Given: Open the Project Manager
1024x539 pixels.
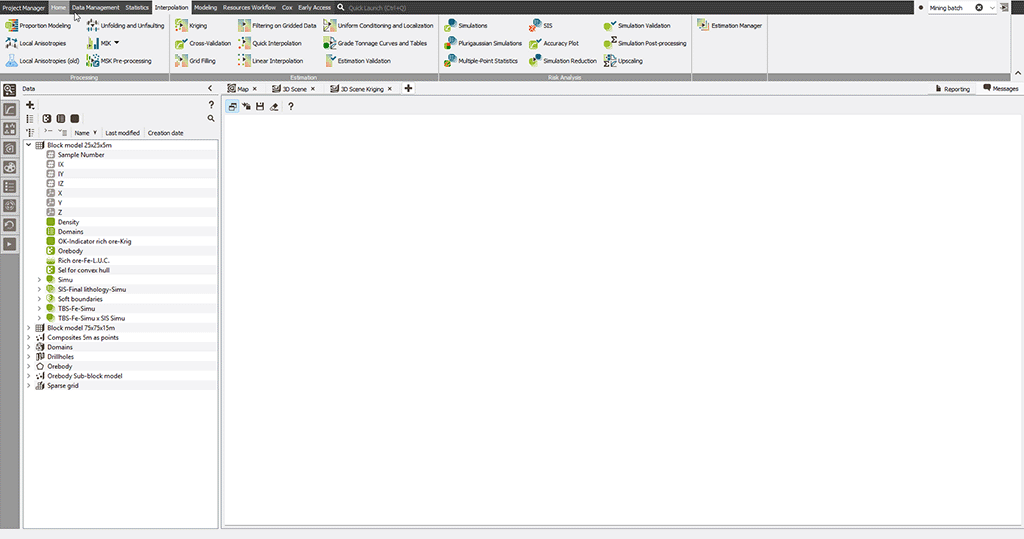Looking at the screenshot, I should [24, 8].
